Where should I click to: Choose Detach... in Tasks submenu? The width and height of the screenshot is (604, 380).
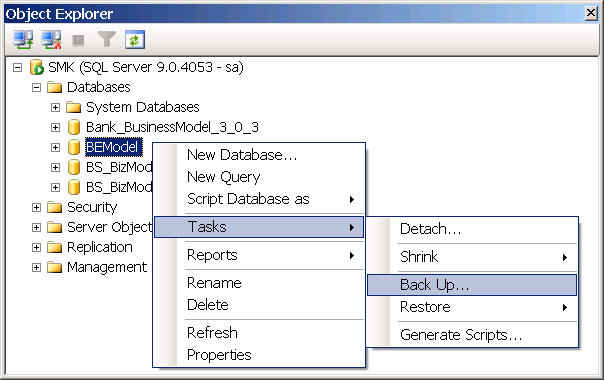click(472, 229)
